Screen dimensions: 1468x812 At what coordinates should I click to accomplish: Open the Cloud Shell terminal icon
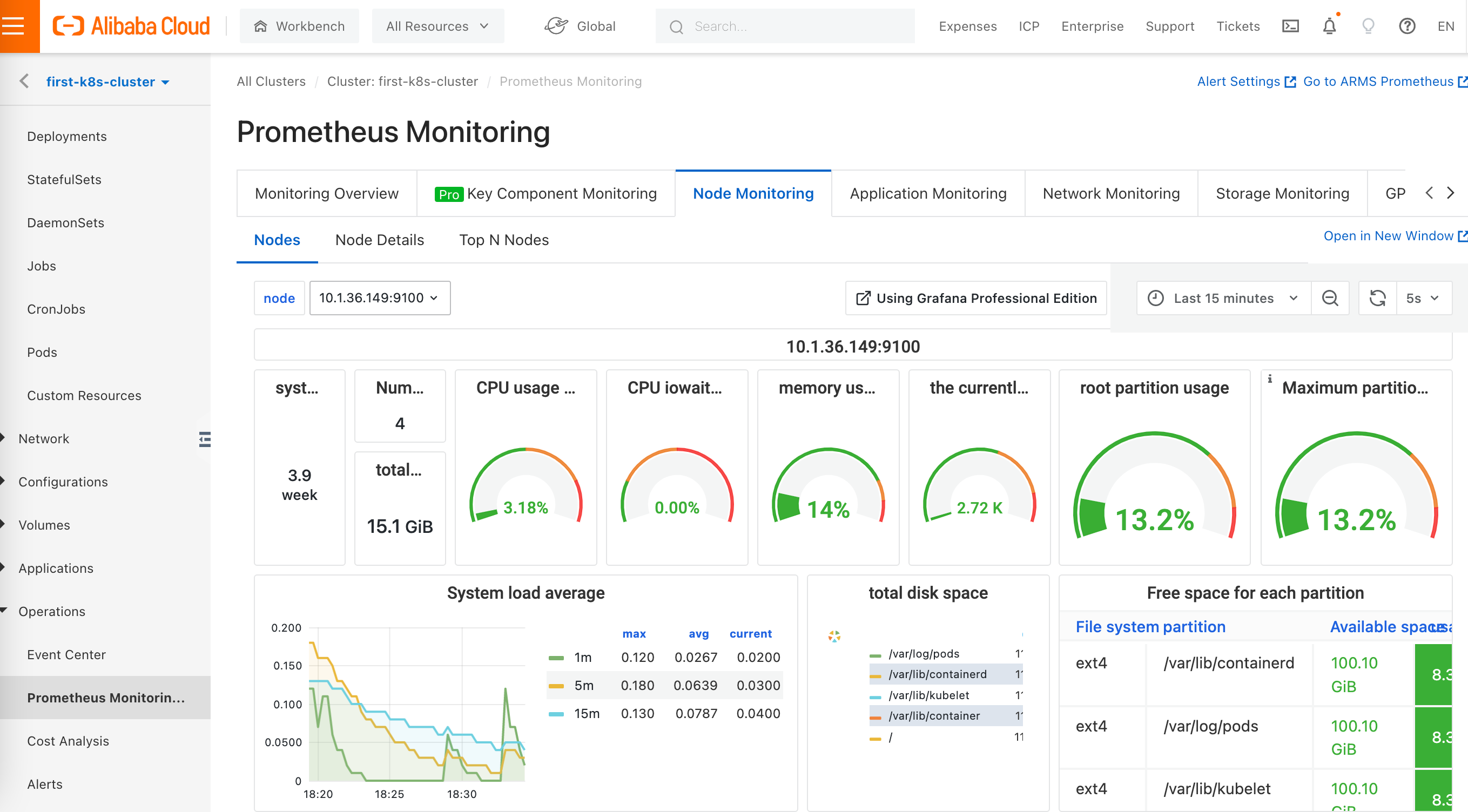(x=1290, y=26)
